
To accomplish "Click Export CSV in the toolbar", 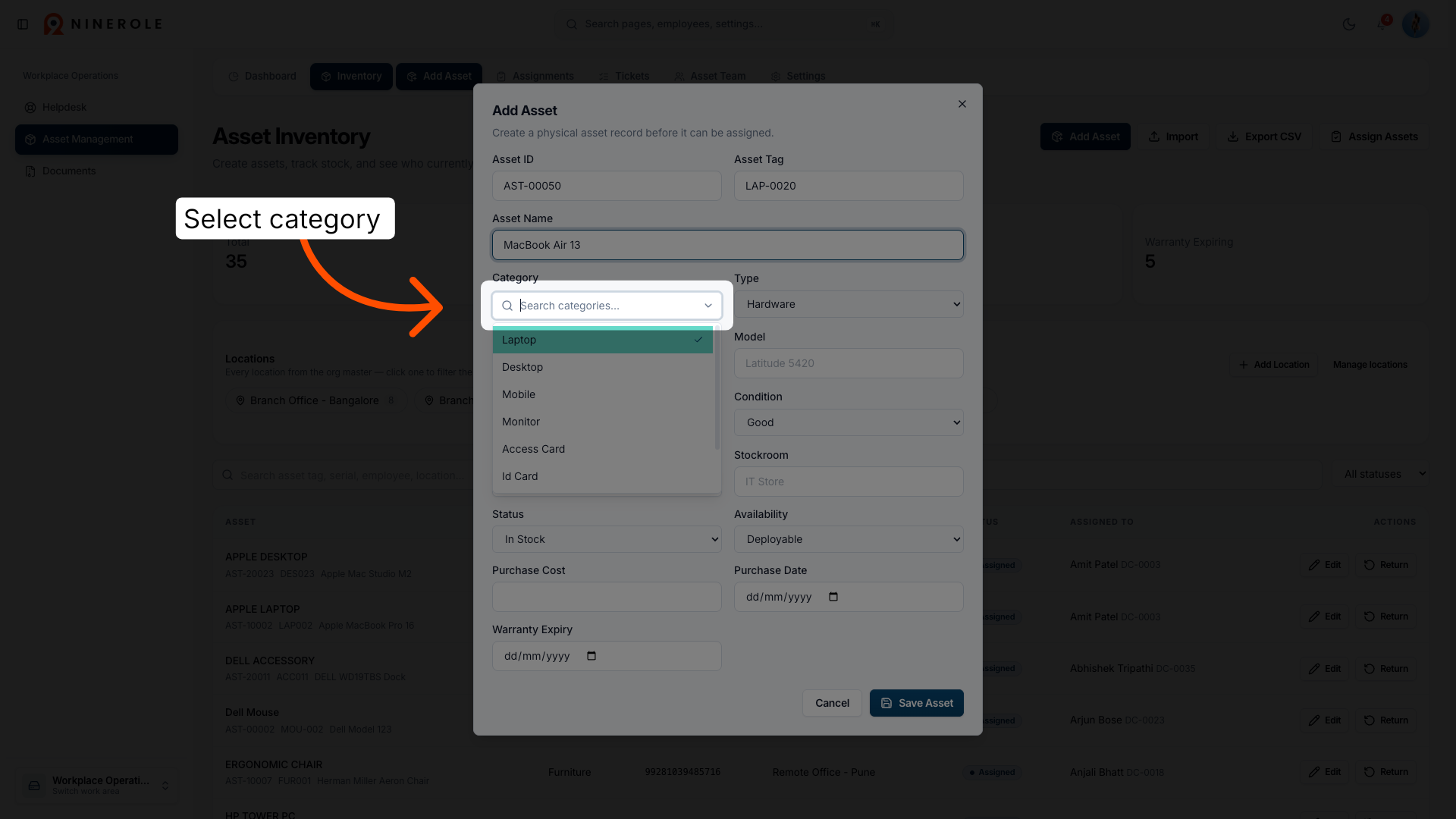I will click(x=1264, y=136).
